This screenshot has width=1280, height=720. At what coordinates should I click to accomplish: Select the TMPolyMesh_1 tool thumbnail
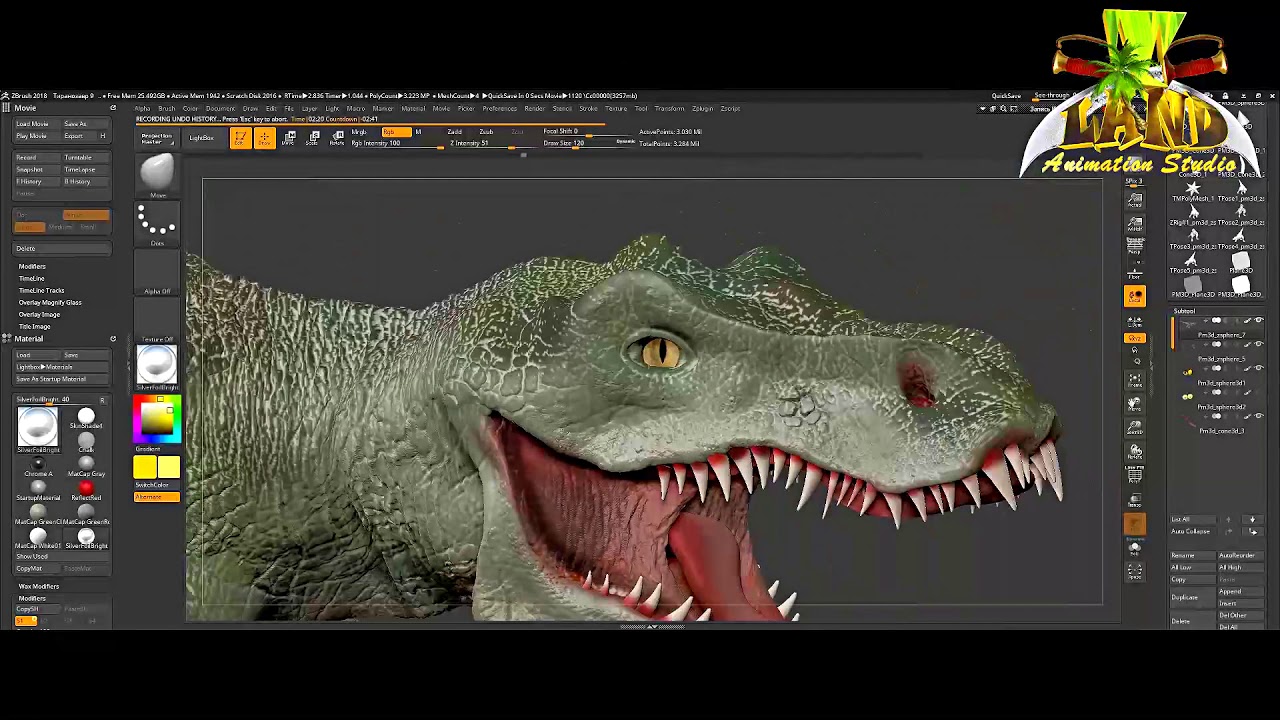pyautogui.click(x=1192, y=191)
